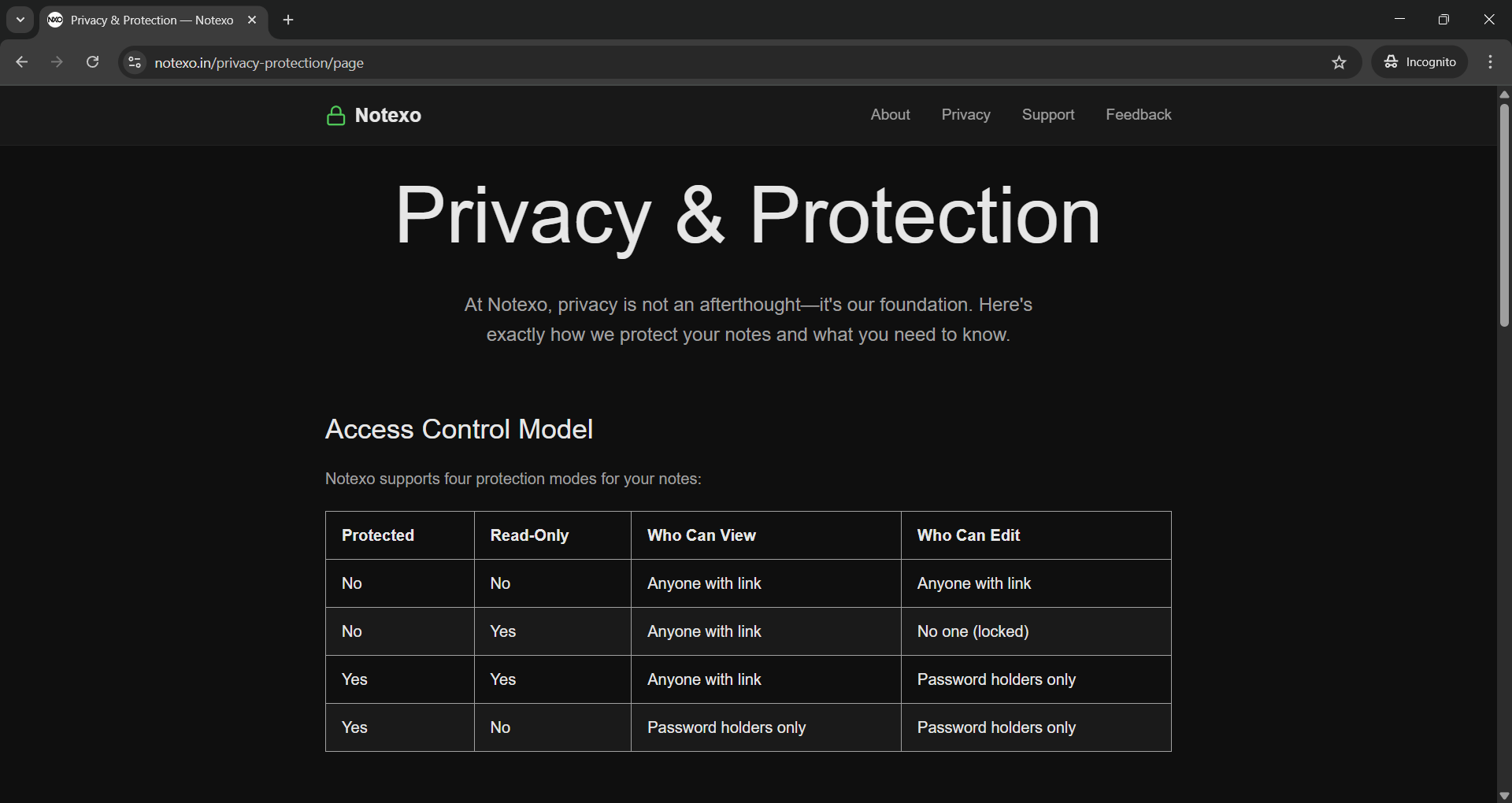Click the Password holders only cell in Who Can View
The width and height of the screenshot is (1512, 803).
(x=766, y=727)
